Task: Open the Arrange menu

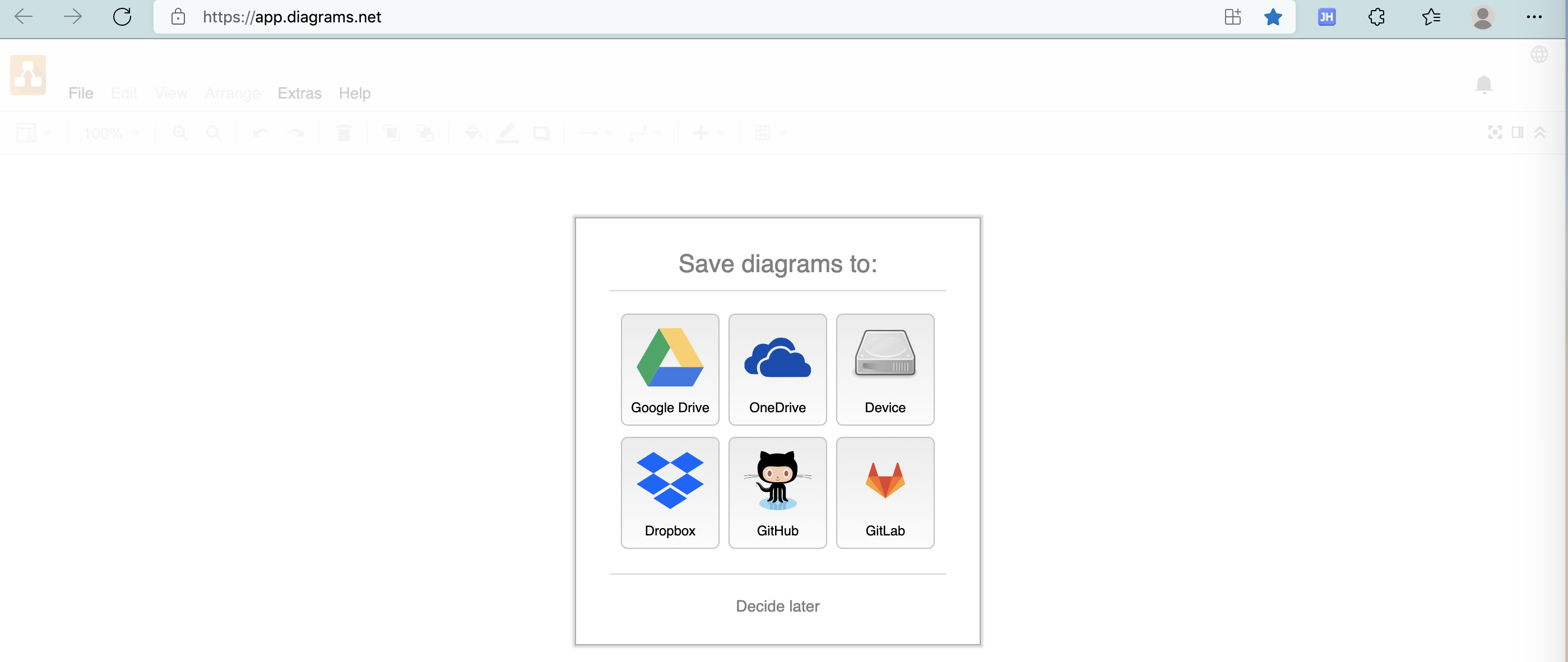Action: 233,93
